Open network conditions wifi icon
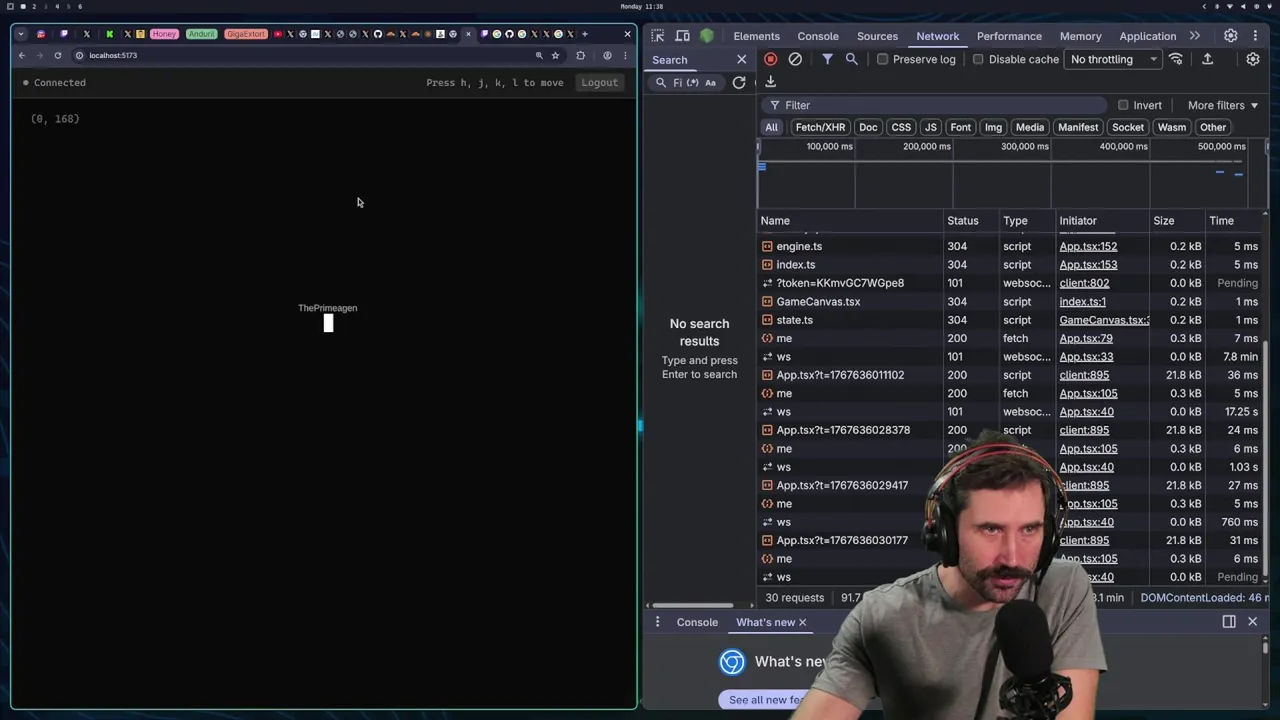 (x=1176, y=59)
